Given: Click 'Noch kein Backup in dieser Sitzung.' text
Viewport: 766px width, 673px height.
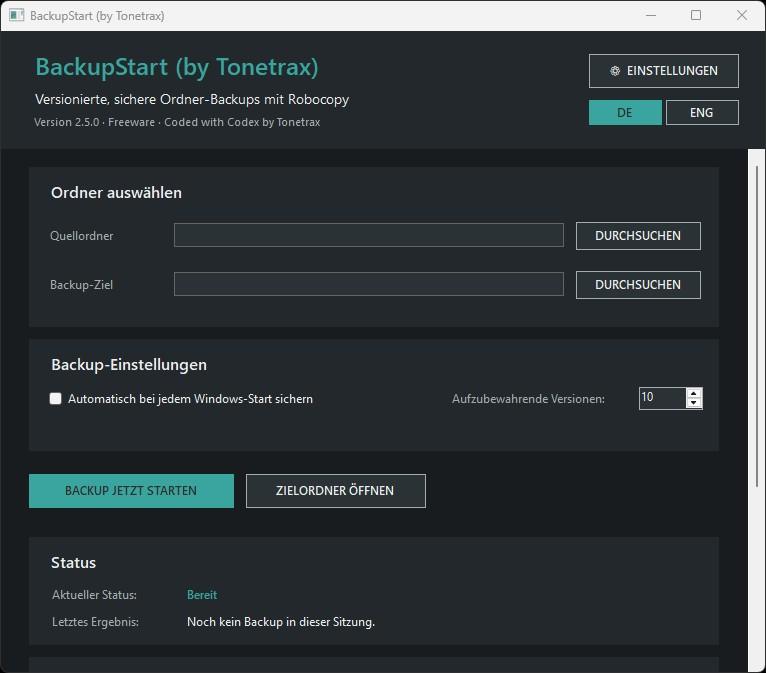Looking at the screenshot, I should click(281, 622).
